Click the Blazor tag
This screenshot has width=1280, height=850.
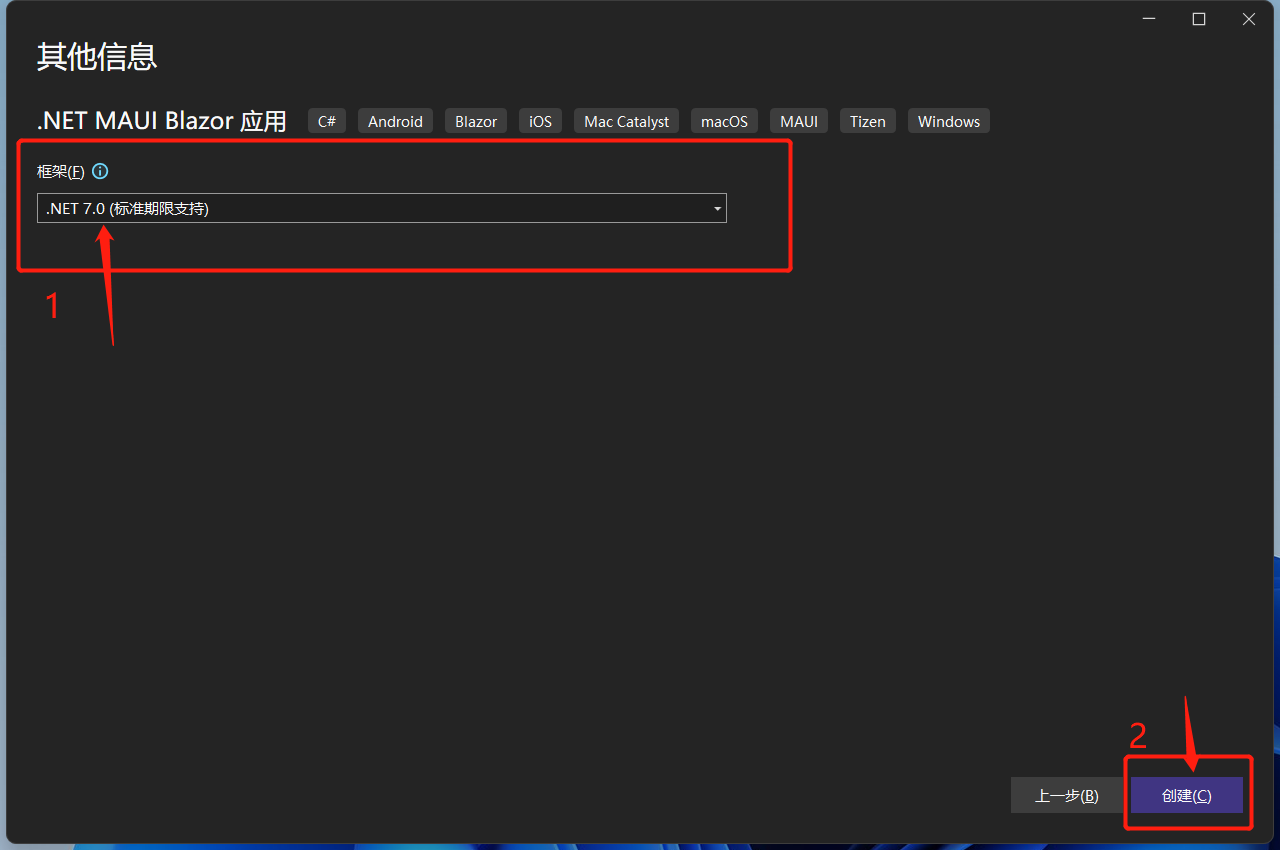[x=476, y=121]
